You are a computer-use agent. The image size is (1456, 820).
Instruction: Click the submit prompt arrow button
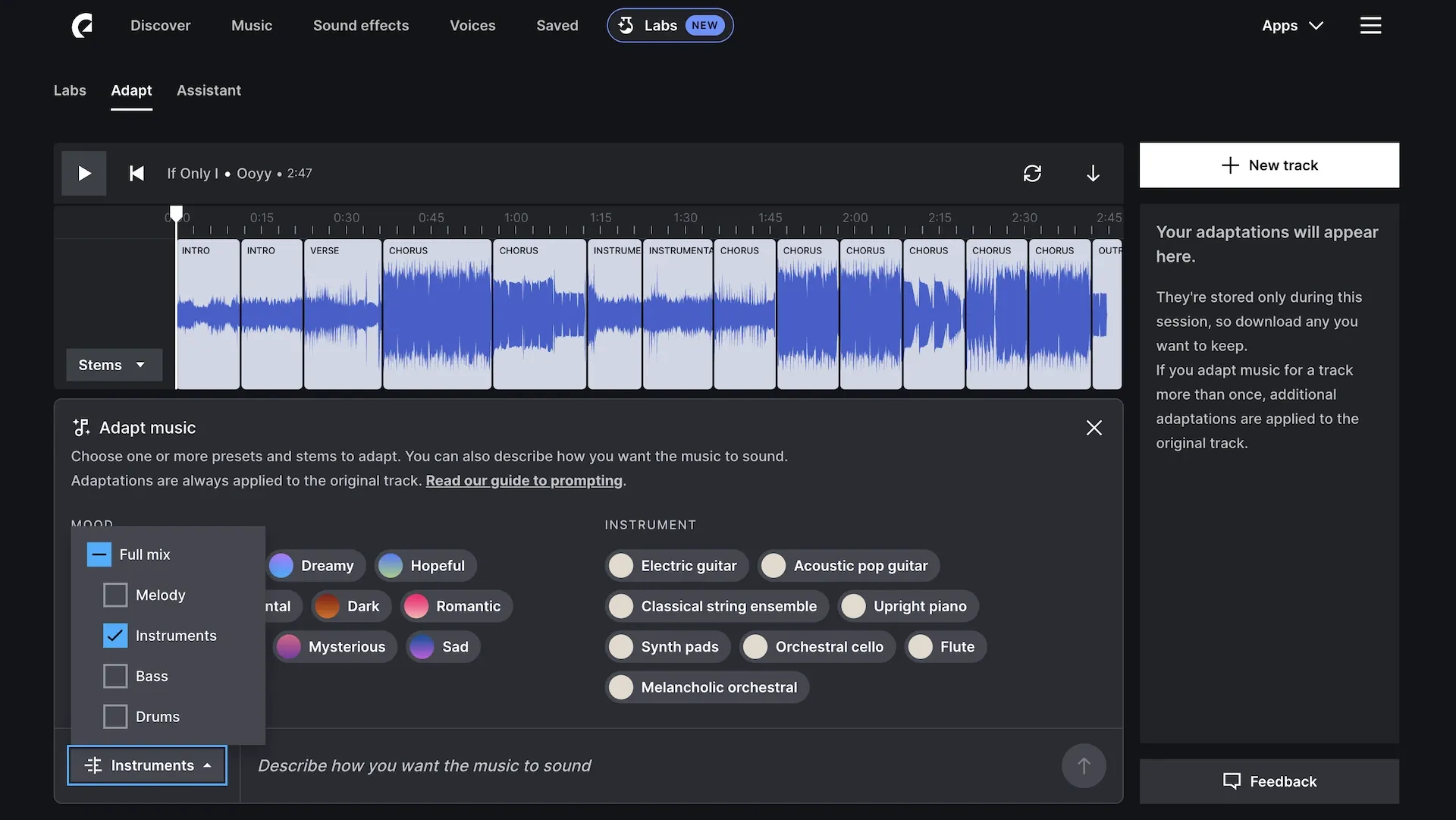pos(1084,766)
